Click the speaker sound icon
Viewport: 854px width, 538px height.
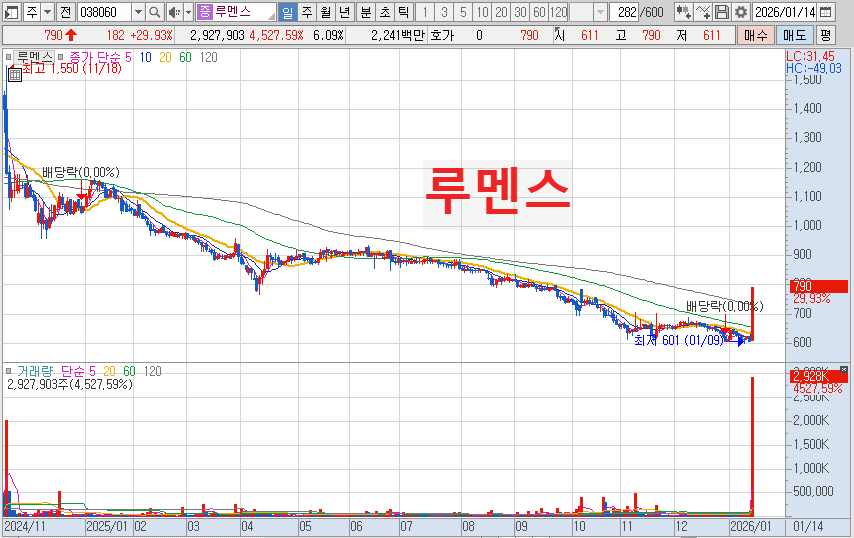174,11
